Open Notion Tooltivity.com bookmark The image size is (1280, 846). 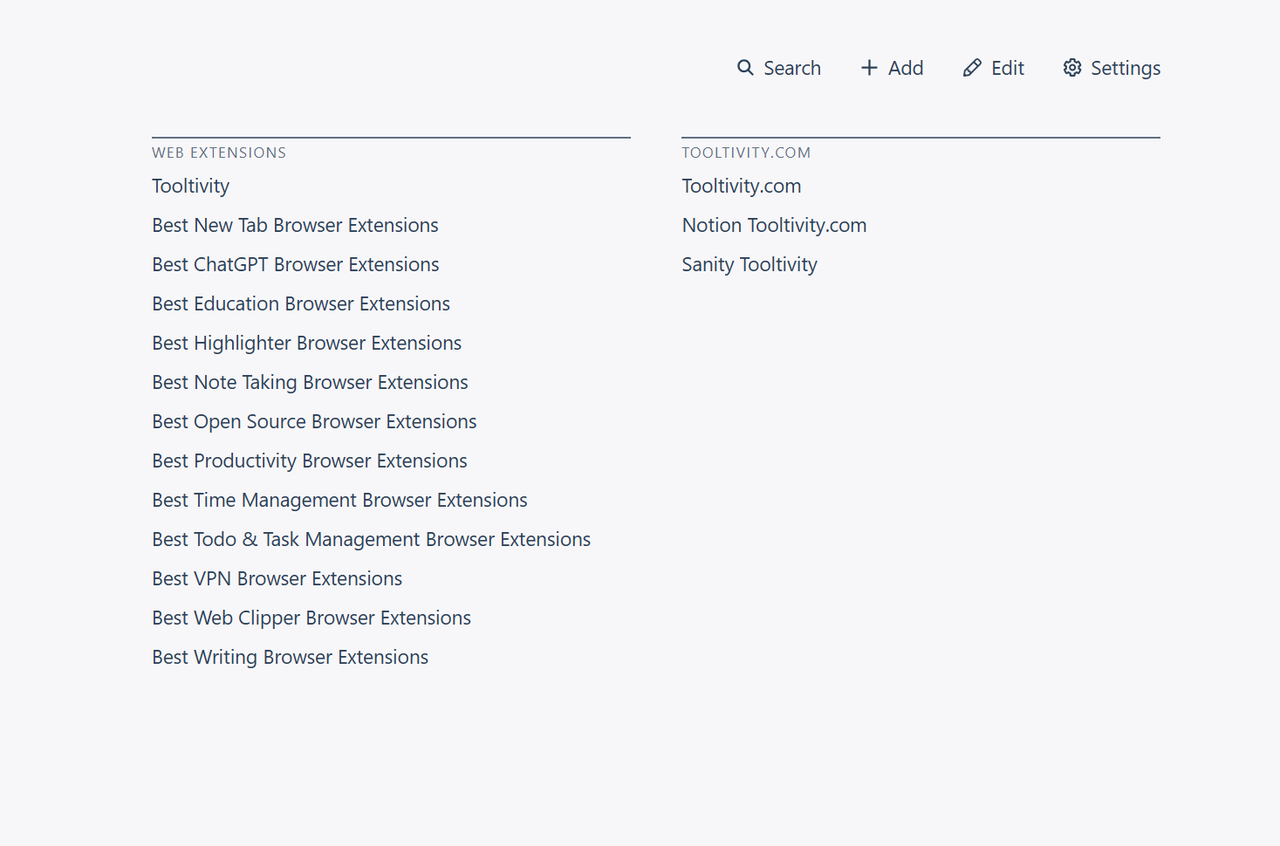click(774, 225)
